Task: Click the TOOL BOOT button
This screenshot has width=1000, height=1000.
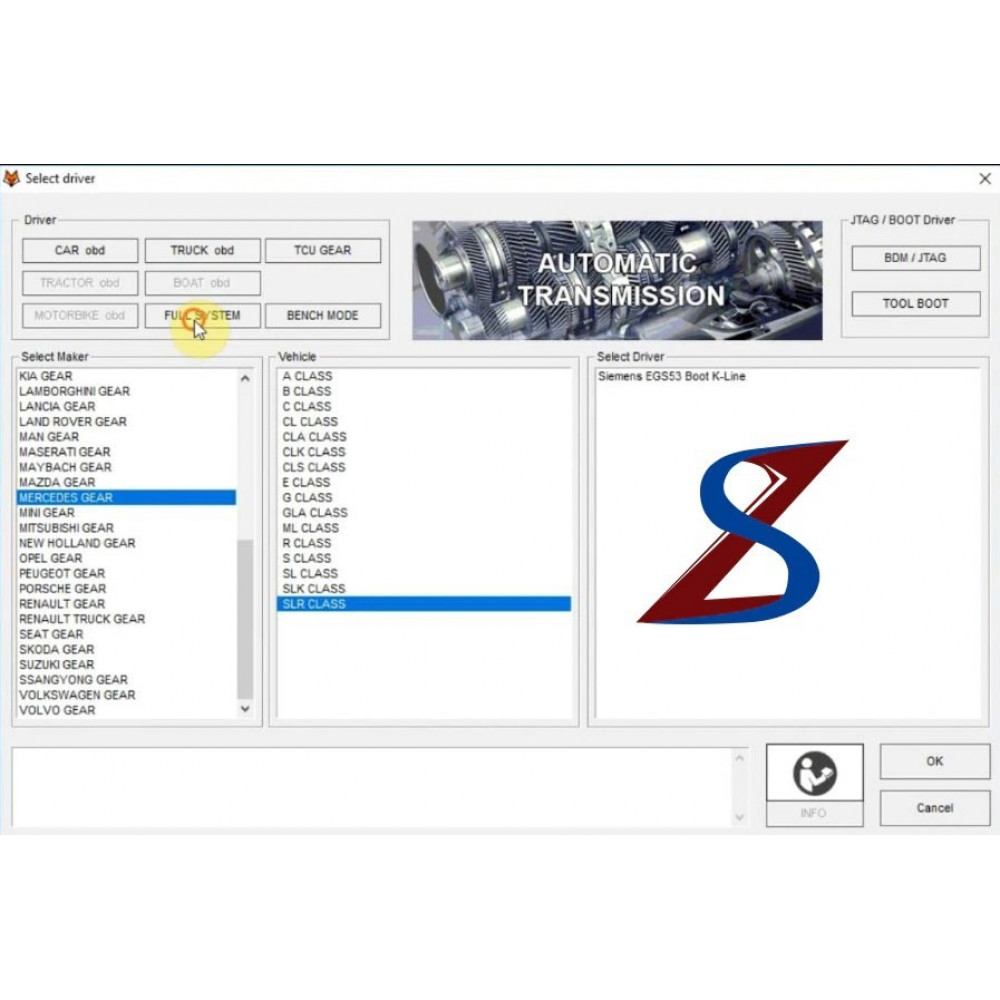Action: [x=915, y=304]
